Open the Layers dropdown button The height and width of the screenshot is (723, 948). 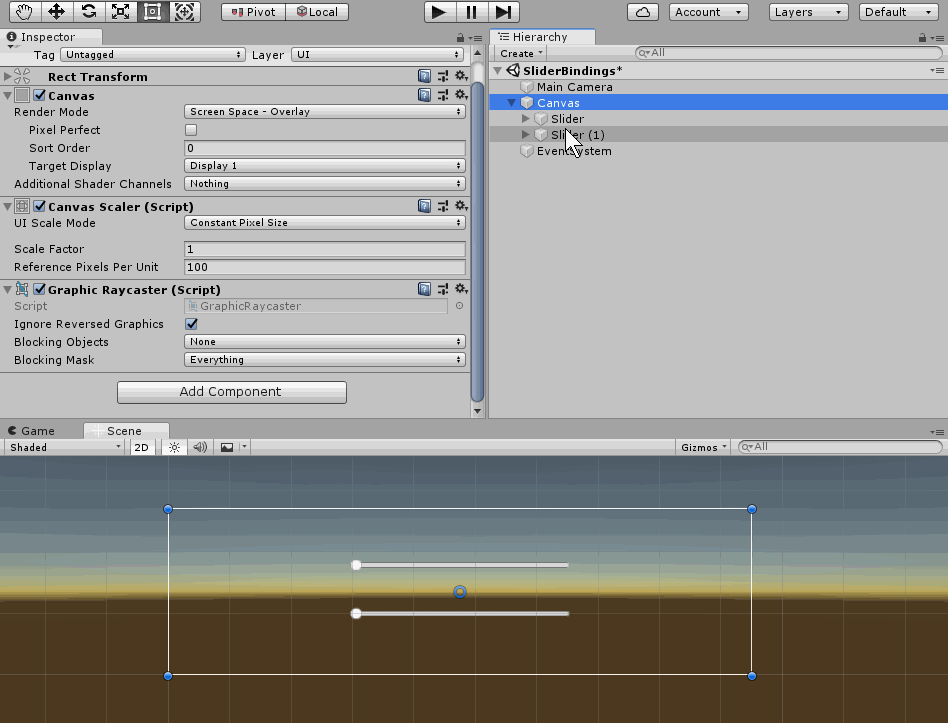coord(808,12)
